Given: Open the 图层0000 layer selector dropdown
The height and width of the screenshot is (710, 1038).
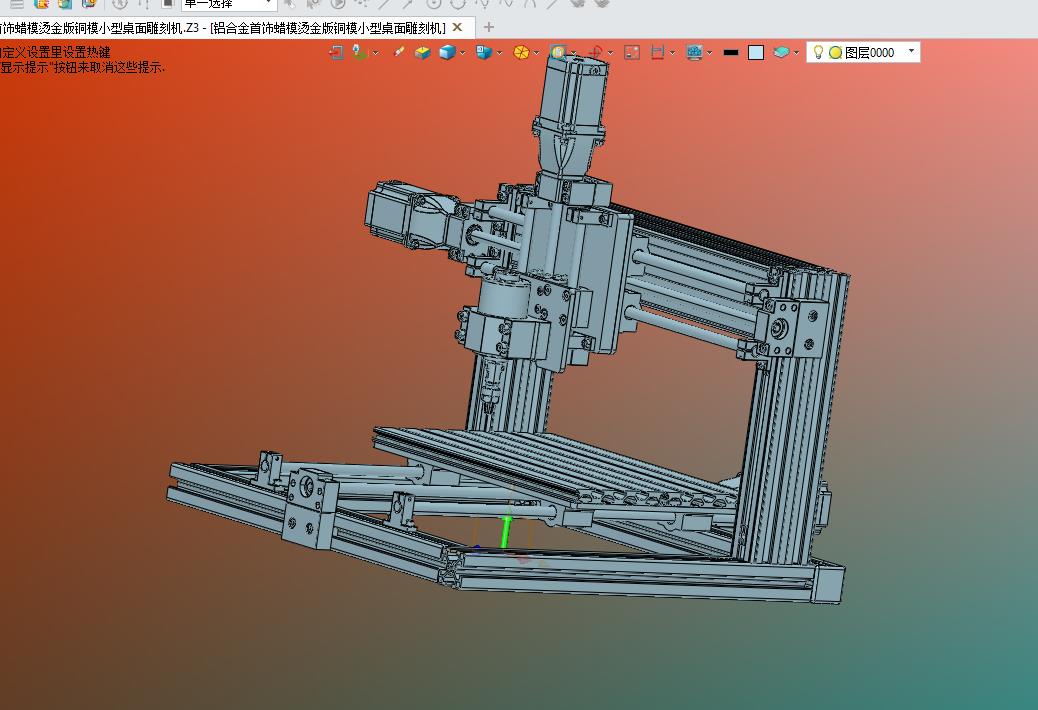Looking at the screenshot, I should pyautogui.click(x=912, y=51).
